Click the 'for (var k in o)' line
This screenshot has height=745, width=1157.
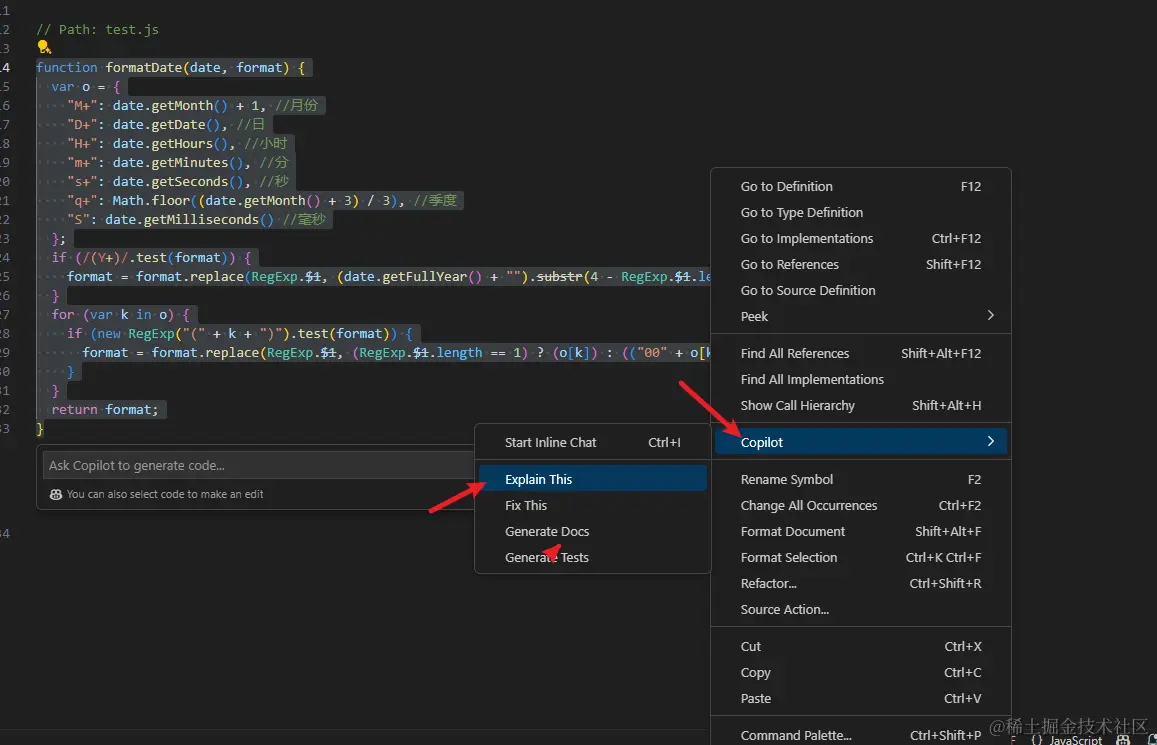point(120,315)
